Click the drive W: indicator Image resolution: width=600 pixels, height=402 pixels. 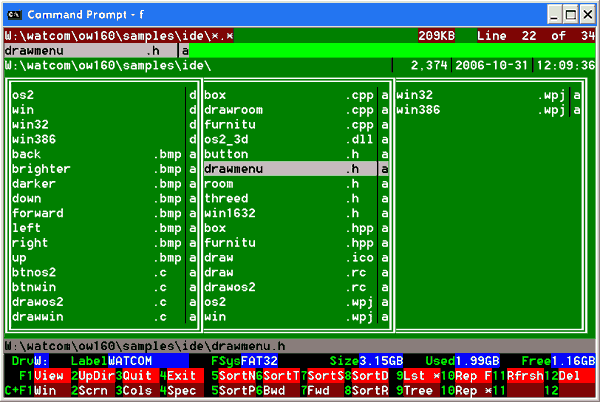tap(41, 360)
